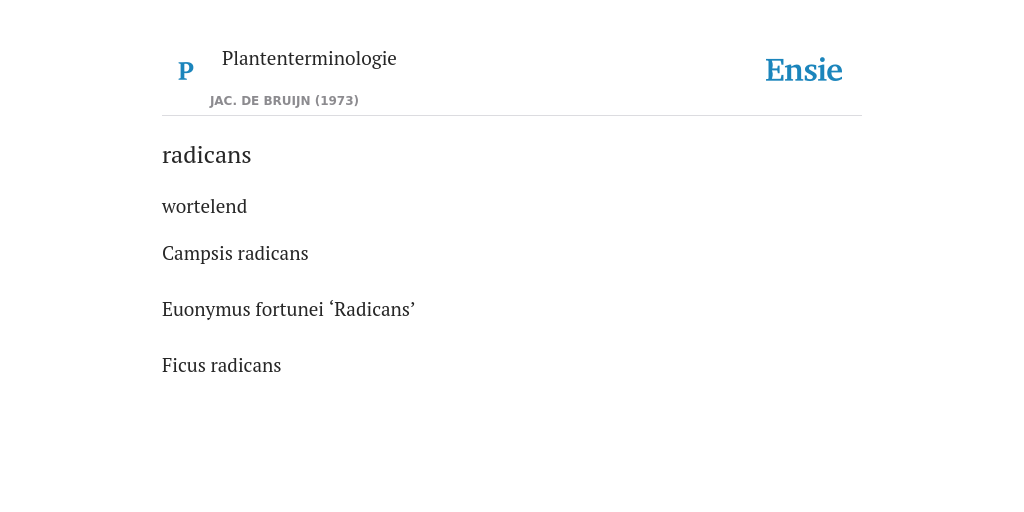Image resolution: width=1024 pixels, height=512 pixels.
Task: Select the definition text wortelend
Action: [x=204, y=206]
